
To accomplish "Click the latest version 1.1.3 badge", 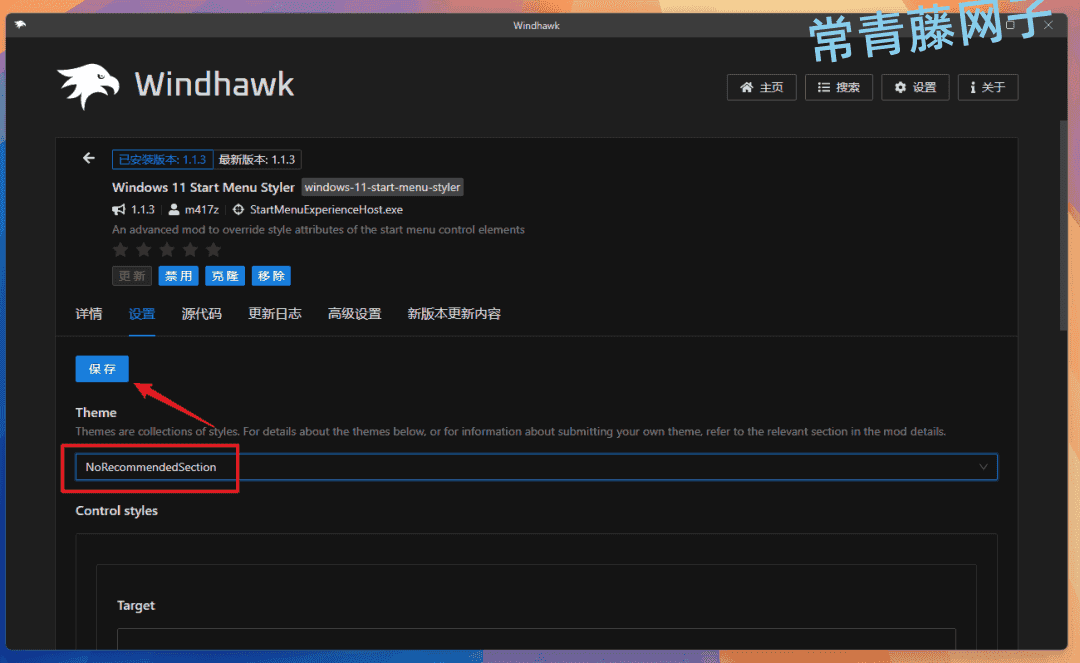I will [x=257, y=160].
